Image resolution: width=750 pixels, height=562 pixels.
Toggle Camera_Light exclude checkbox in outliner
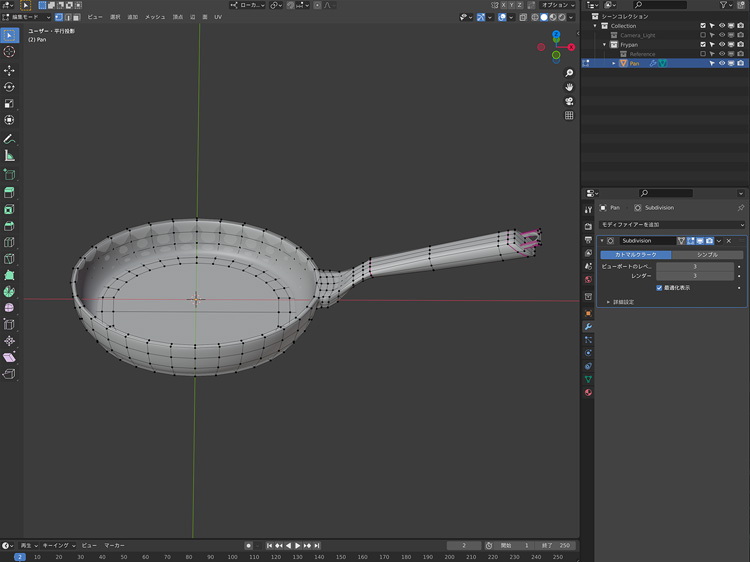coord(703,35)
